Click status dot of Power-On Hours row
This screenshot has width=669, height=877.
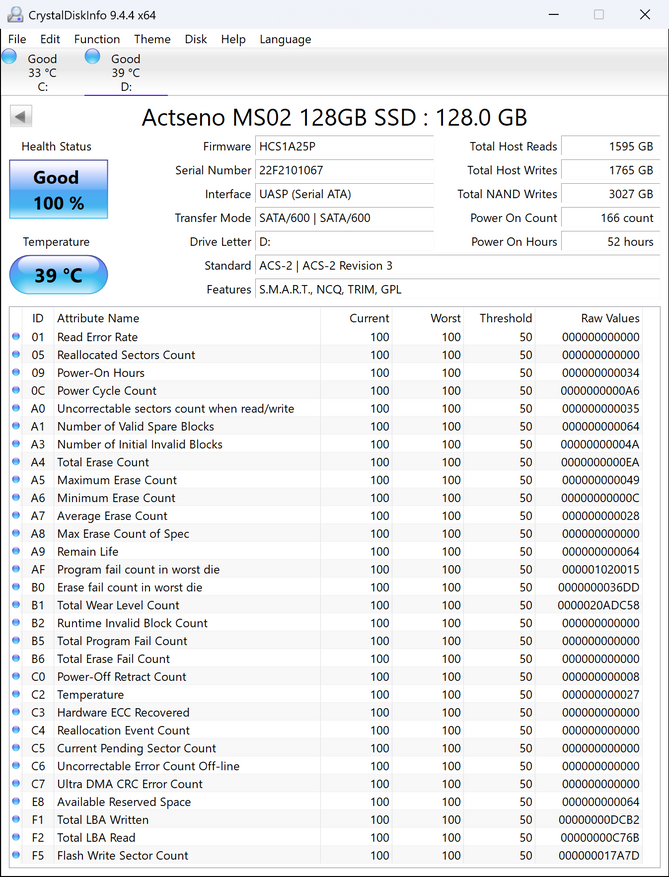[16, 373]
